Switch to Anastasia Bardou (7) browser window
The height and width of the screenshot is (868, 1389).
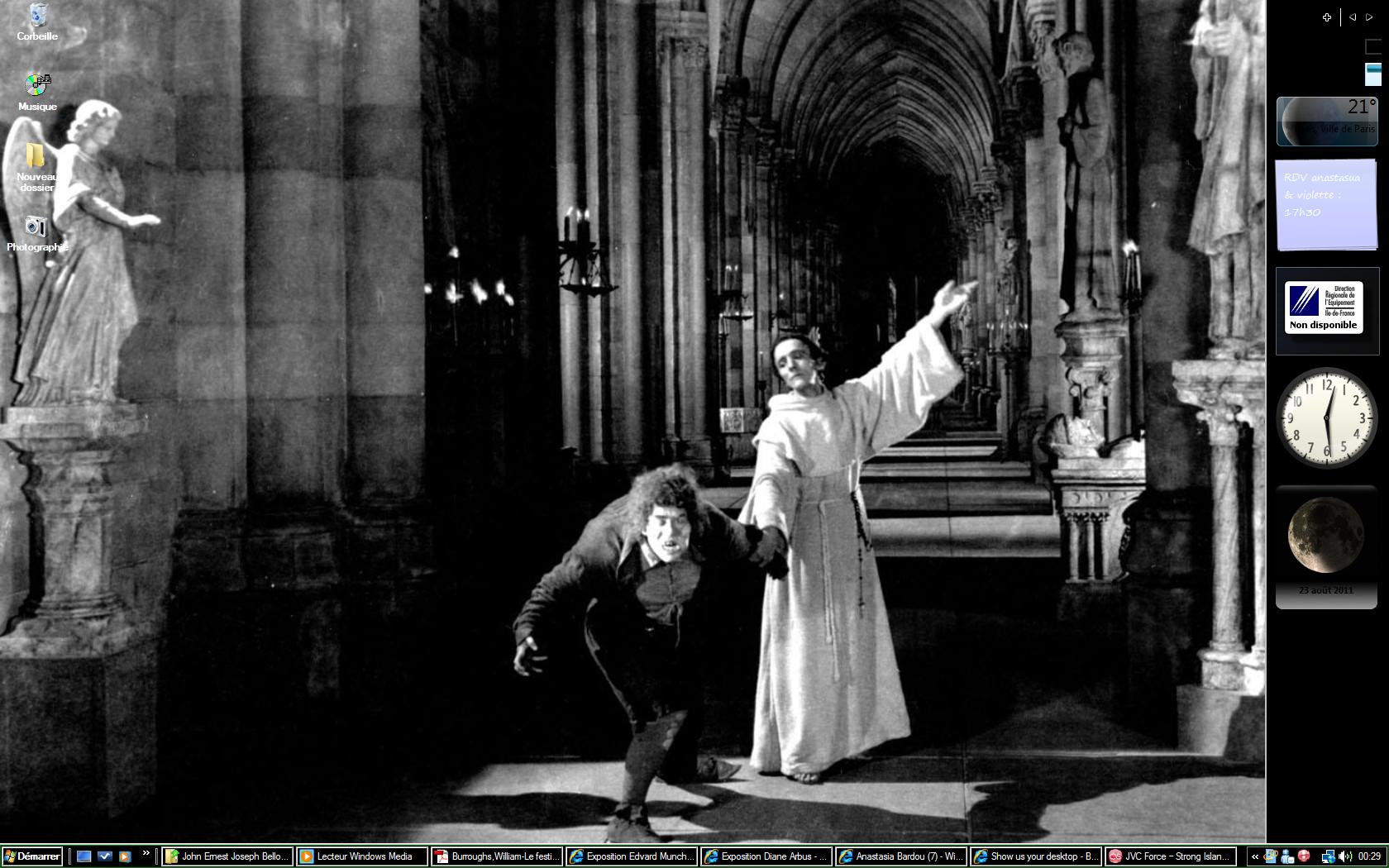(x=902, y=856)
